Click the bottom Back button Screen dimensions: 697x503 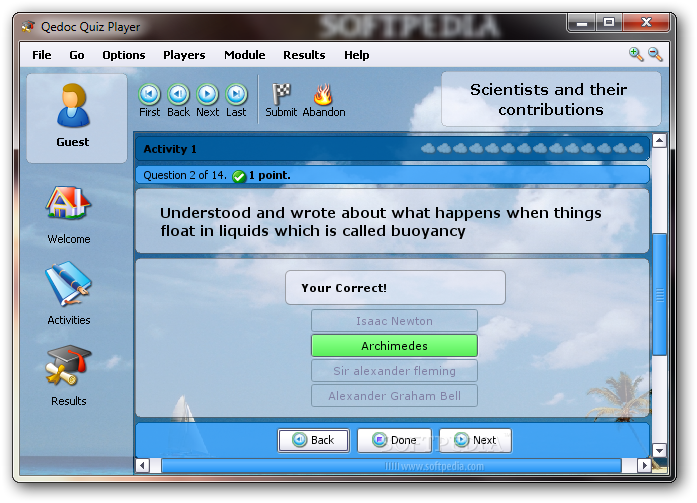313,440
